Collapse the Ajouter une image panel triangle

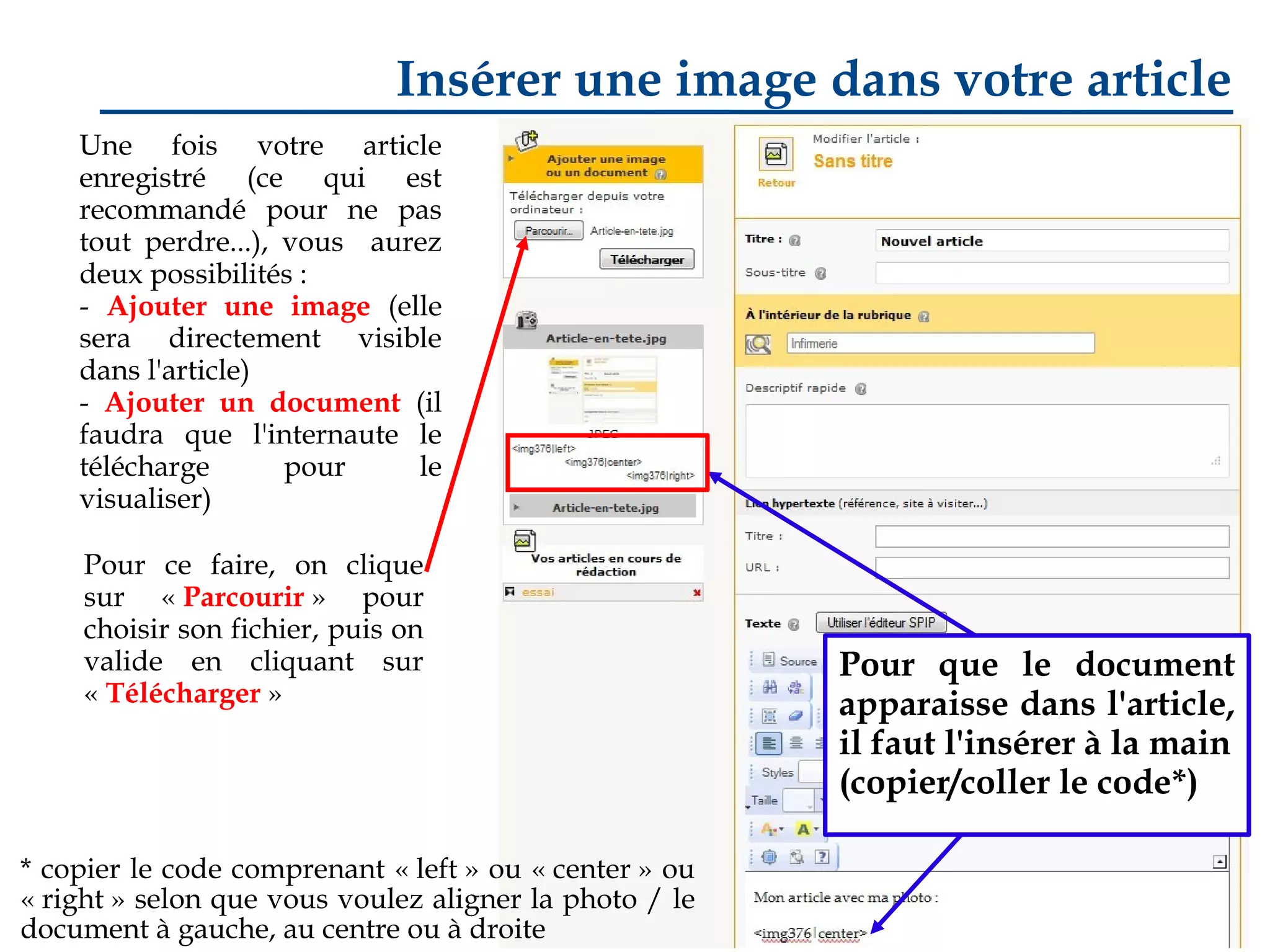click(x=512, y=159)
